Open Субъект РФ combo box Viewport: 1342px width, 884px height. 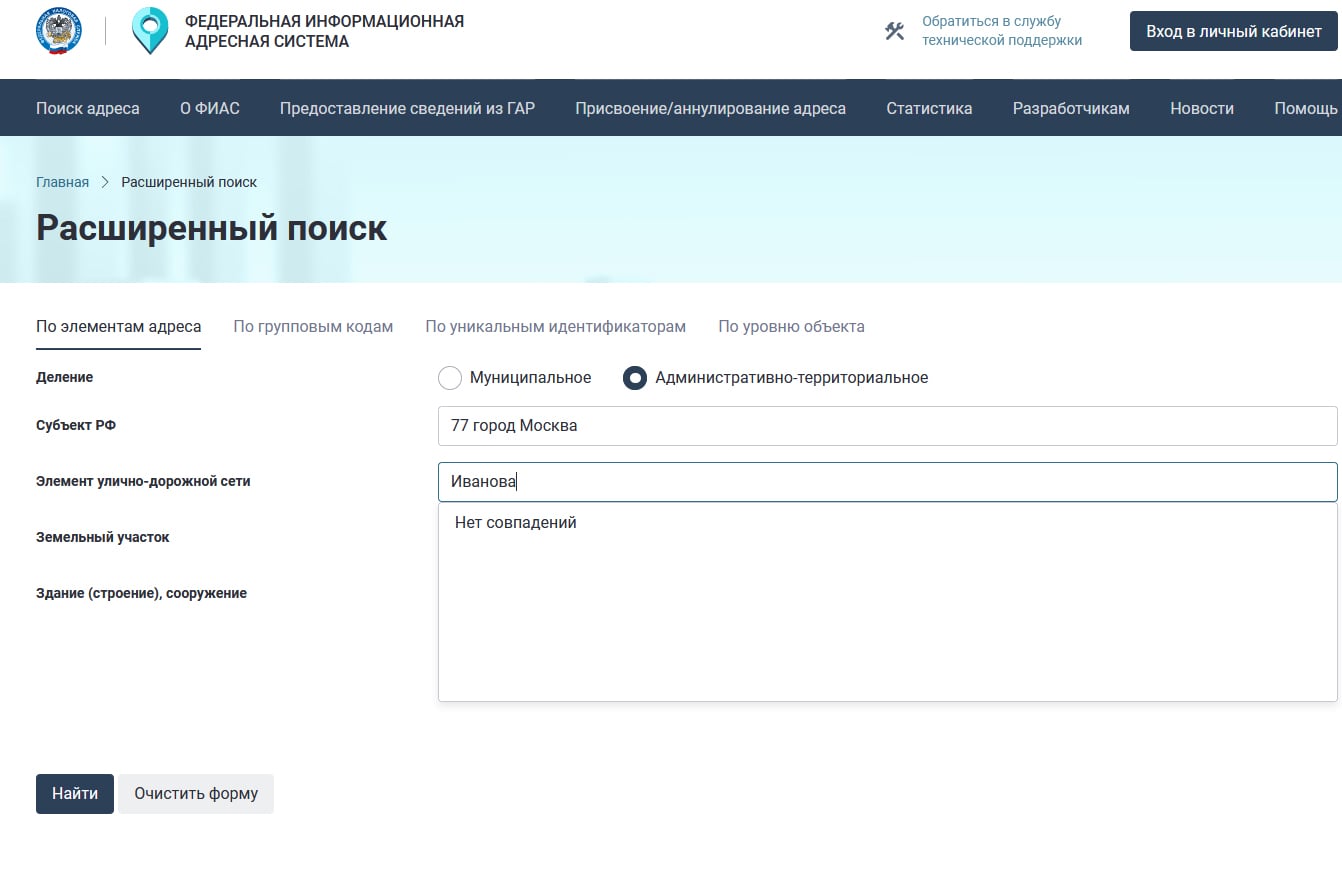[887, 426]
